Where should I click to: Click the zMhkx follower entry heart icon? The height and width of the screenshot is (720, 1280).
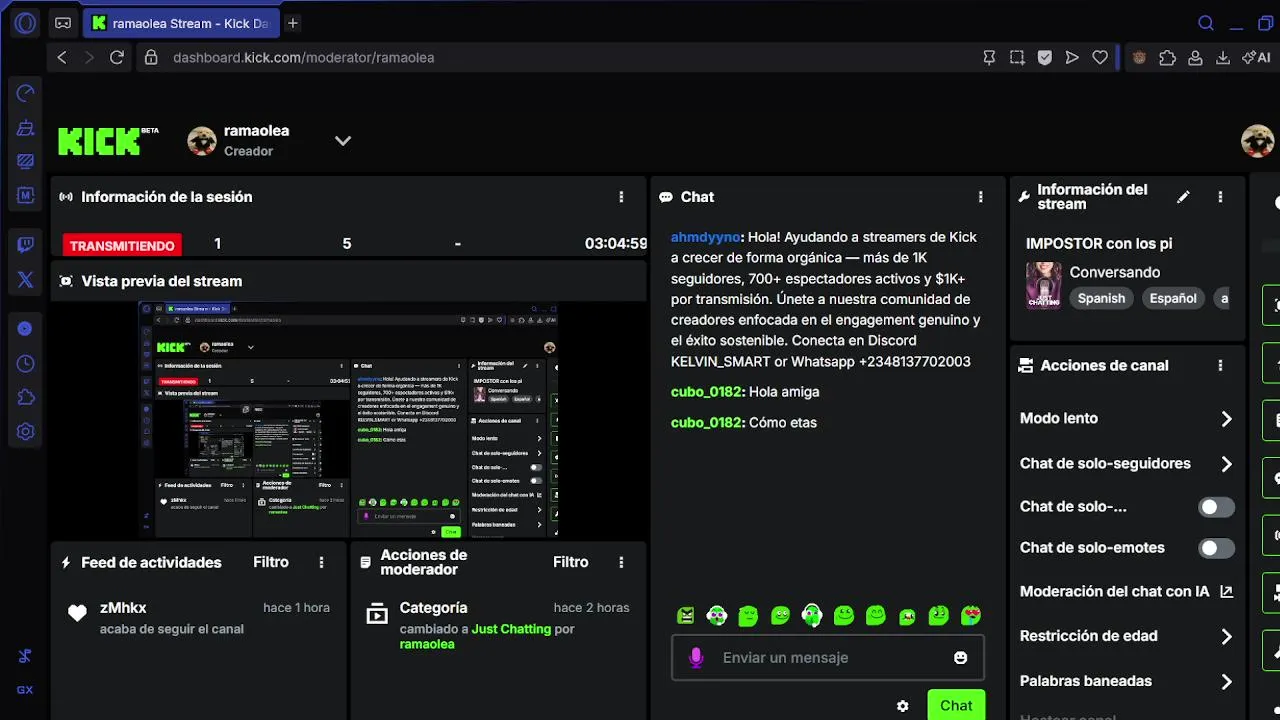(77, 614)
